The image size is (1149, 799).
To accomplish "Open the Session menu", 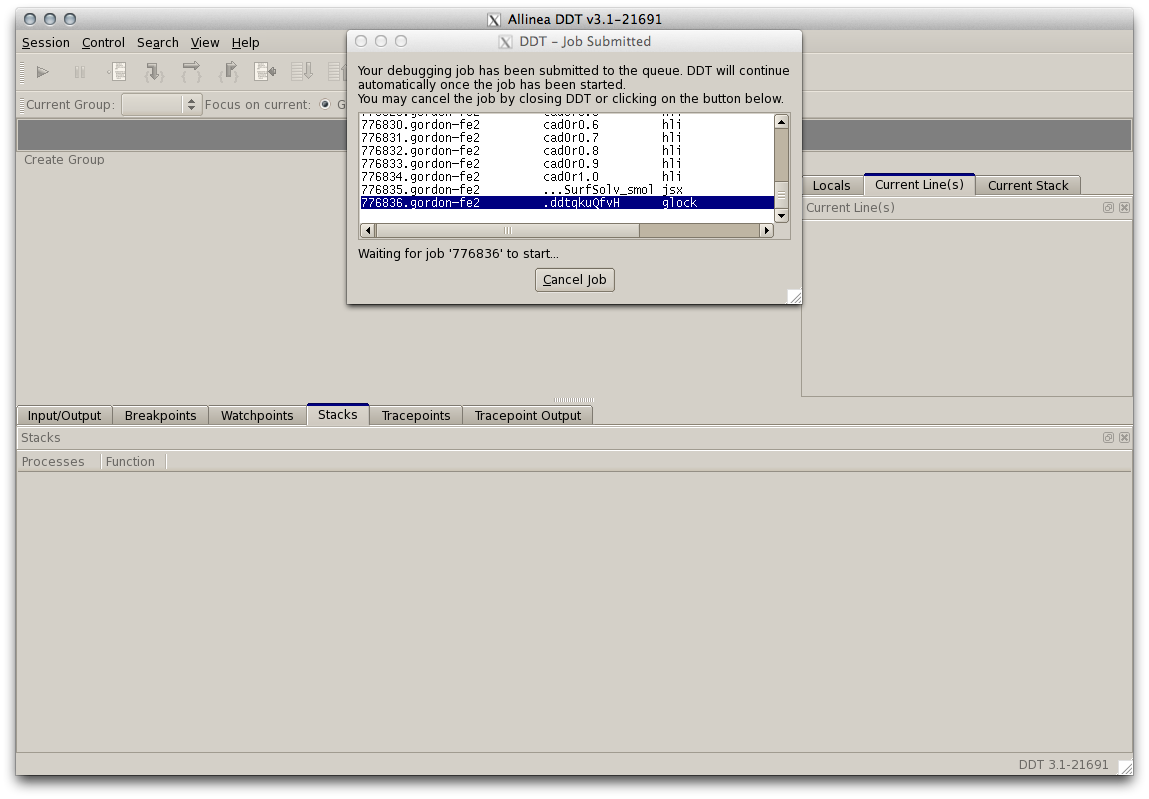I will coord(45,43).
